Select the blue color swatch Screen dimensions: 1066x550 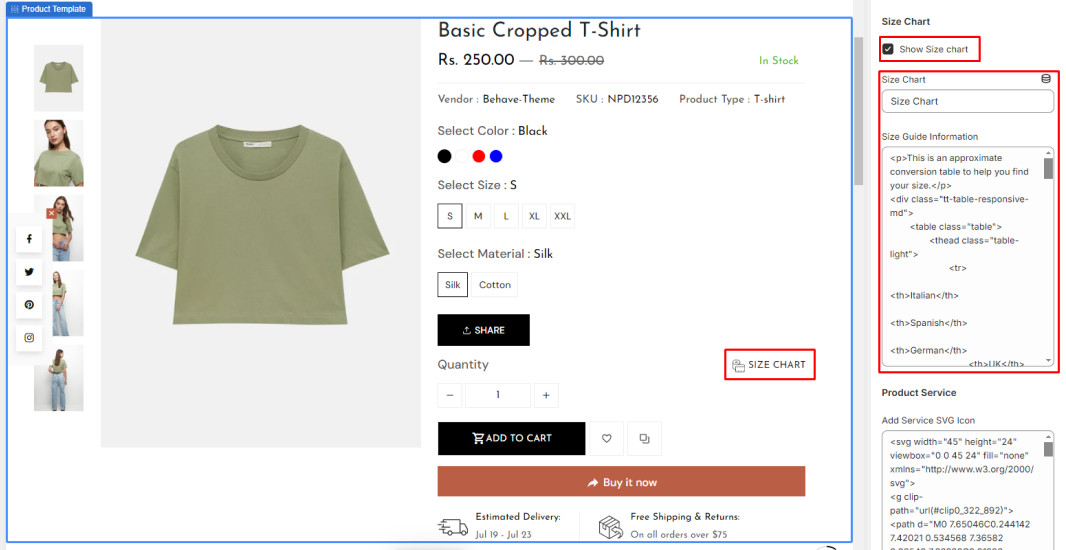point(496,156)
